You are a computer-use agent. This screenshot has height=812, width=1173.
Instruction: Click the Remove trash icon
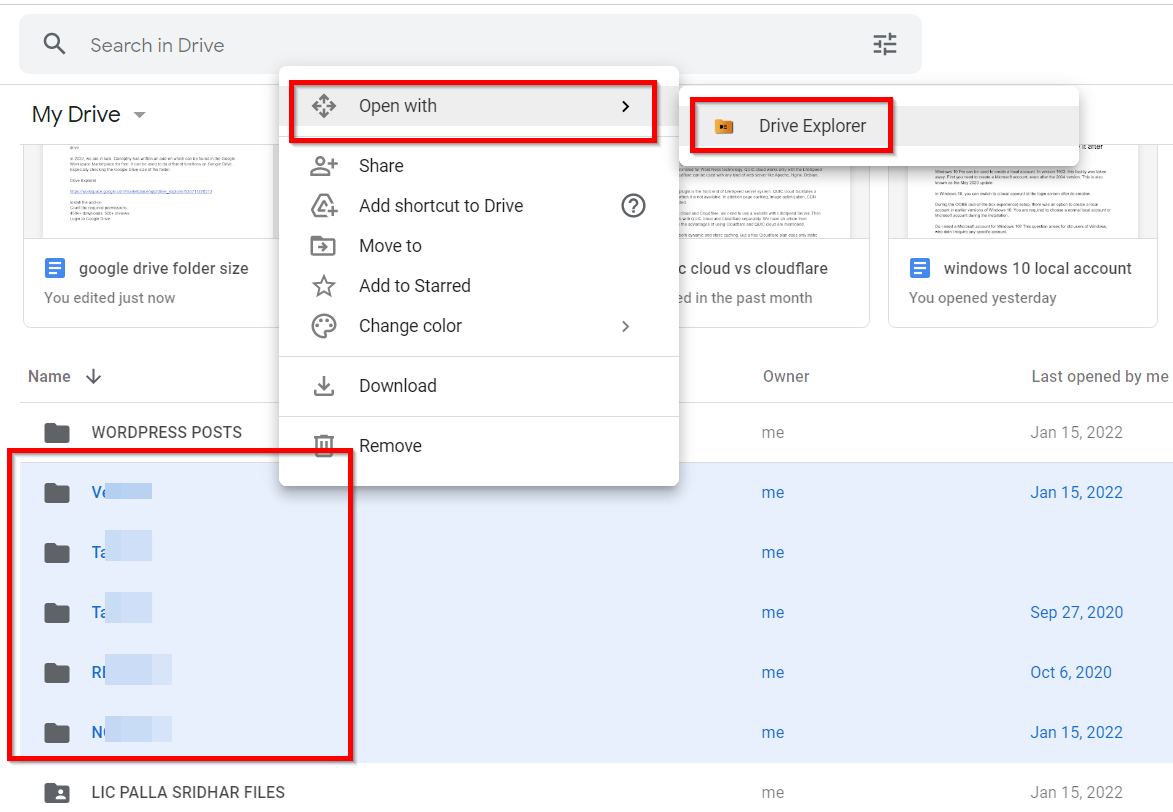click(x=324, y=445)
